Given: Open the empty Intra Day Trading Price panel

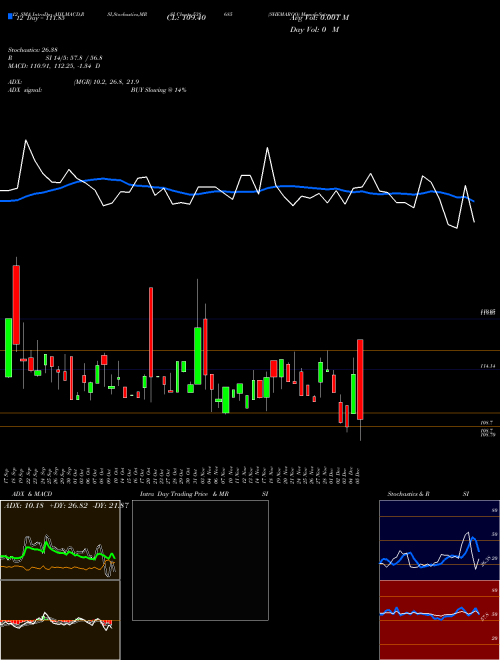Looking at the screenshot, I should point(200,560).
